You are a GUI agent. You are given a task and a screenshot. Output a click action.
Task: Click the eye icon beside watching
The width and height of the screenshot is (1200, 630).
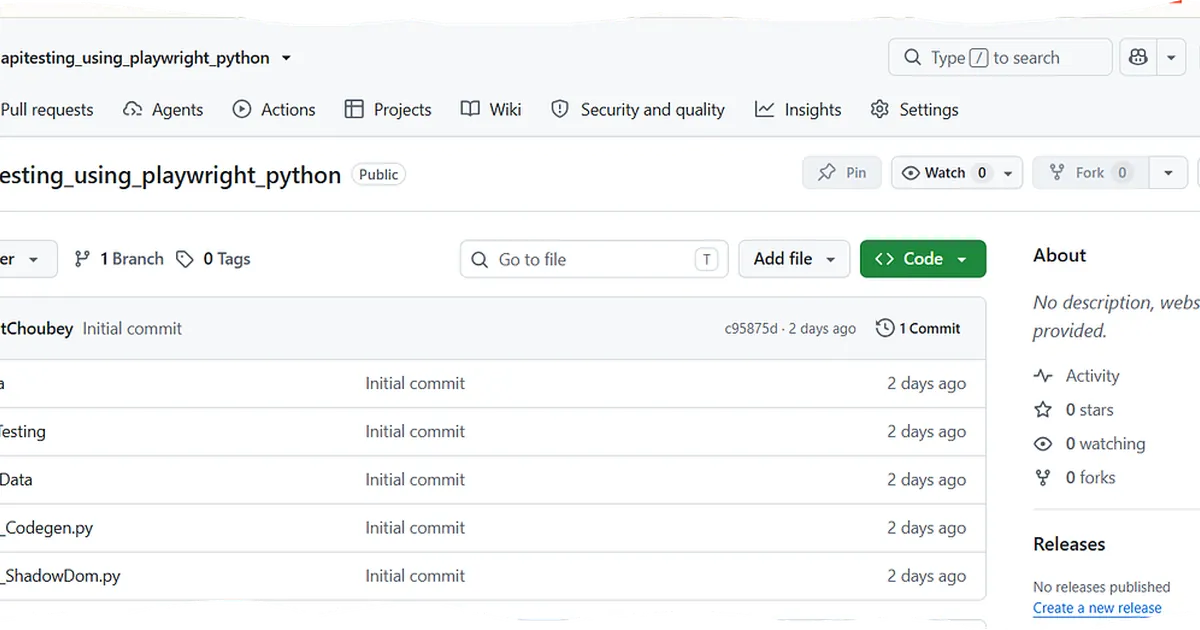coord(1043,444)
